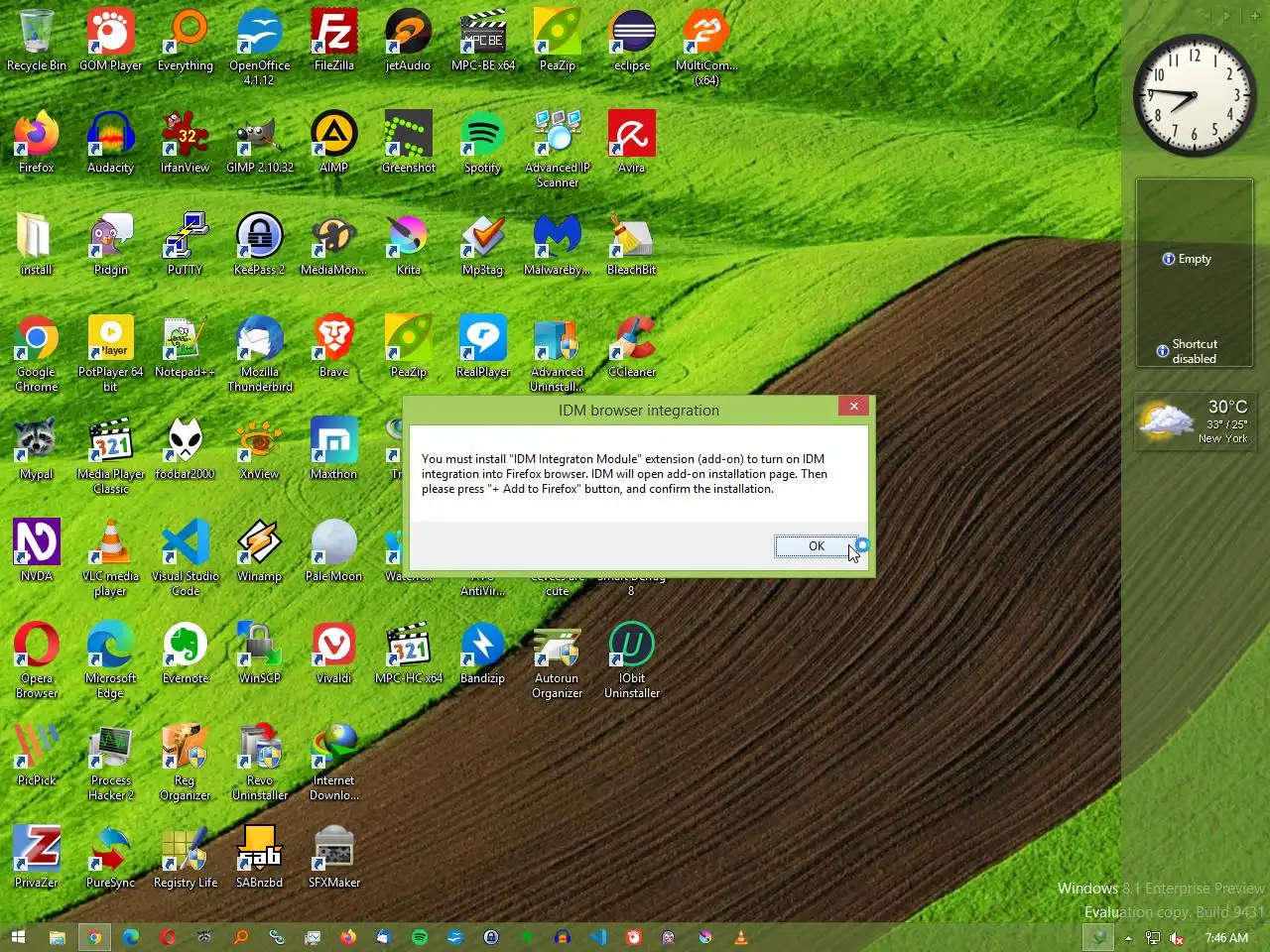
Task: Open the SABnzbd desktop shortcut
Action: [x=260, y=858]
